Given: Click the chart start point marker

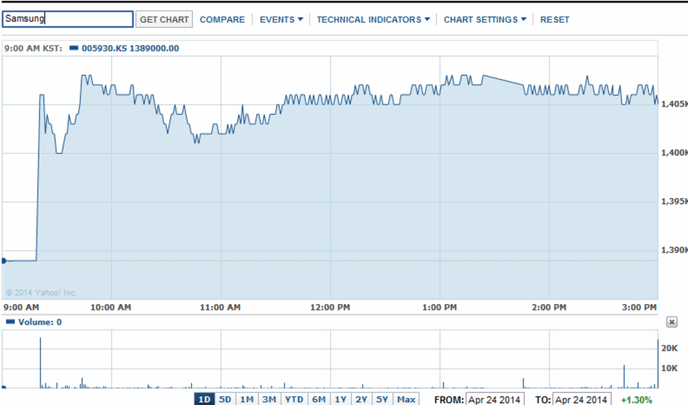Looking at the screenshot, I should tap(4, 261).
